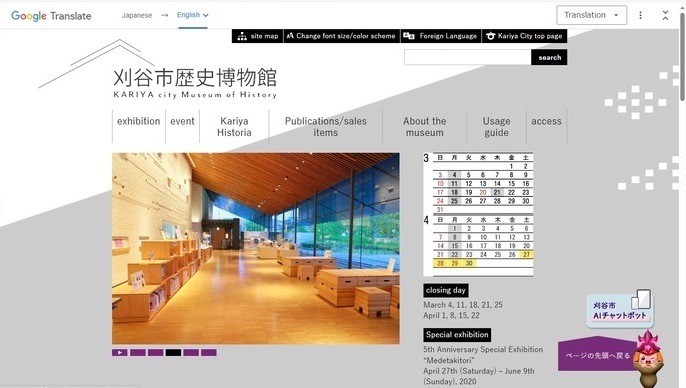
Task: Select the fourth black slide indicator
Action: click(x=173, y=353)
